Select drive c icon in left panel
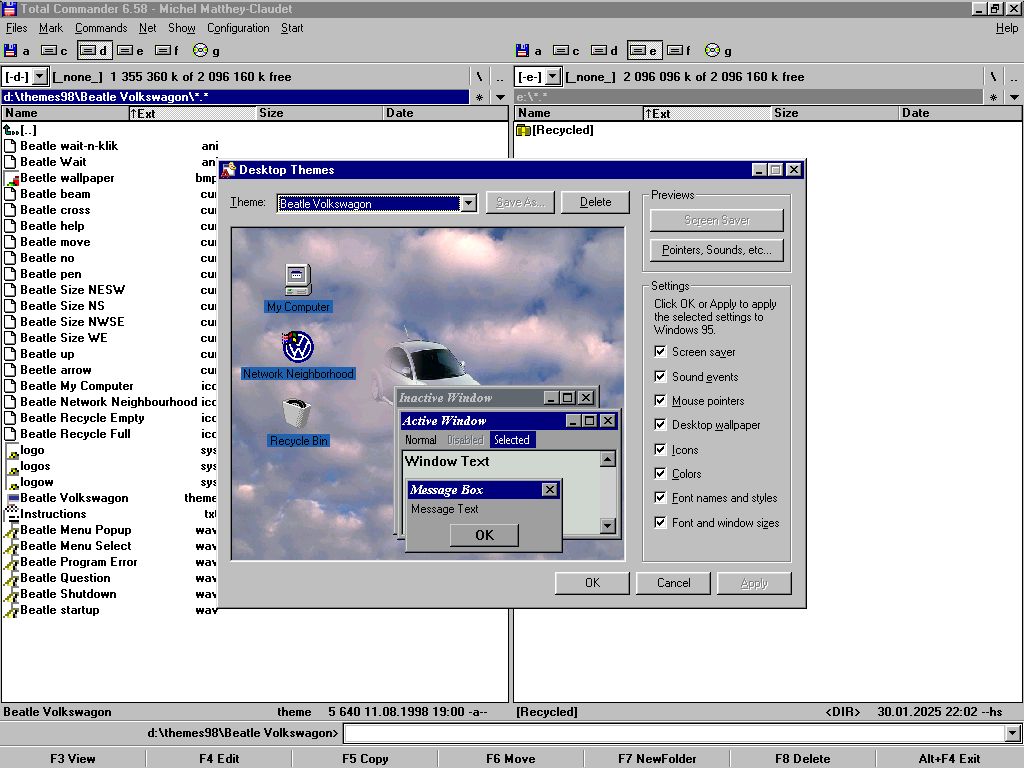Image resolution: width=1024 pixels, height=768 pixels. [49, 50]
